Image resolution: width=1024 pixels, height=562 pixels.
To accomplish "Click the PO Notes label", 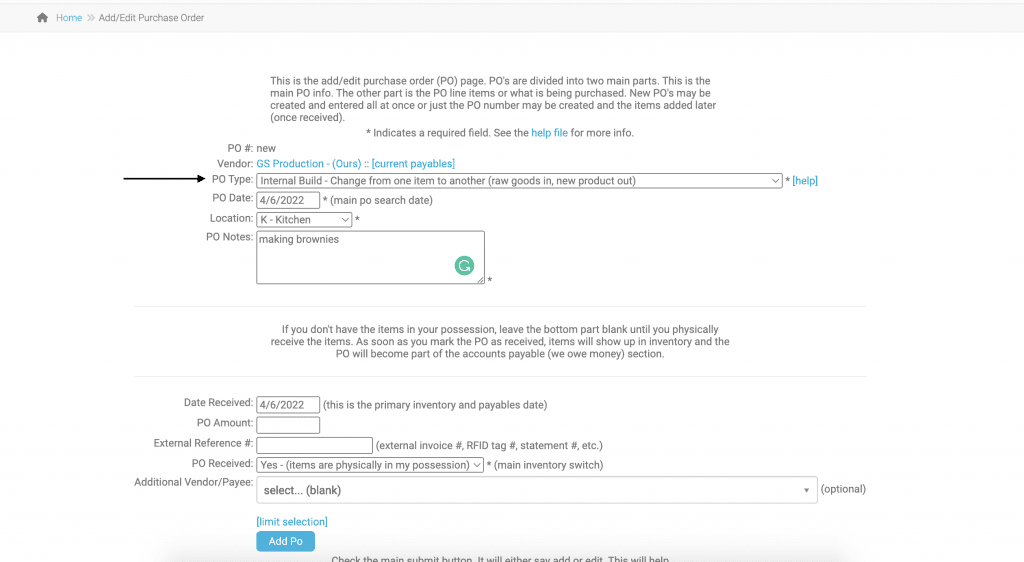I will click(x=229, y=237).
